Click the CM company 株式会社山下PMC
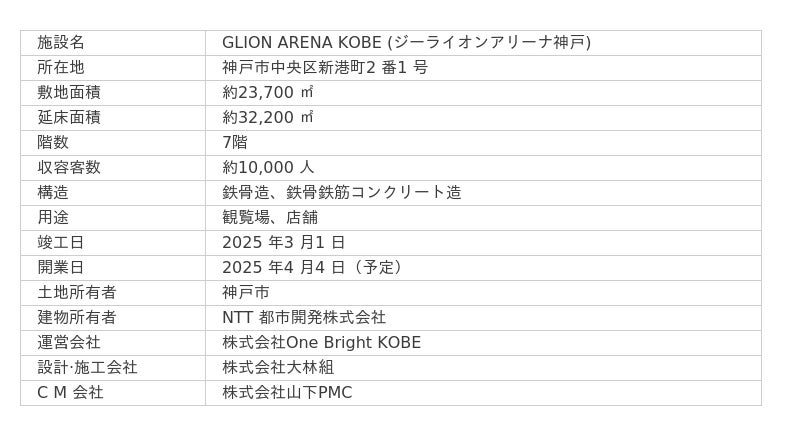Screen dimensions: 800x436 tap(287, 392)
